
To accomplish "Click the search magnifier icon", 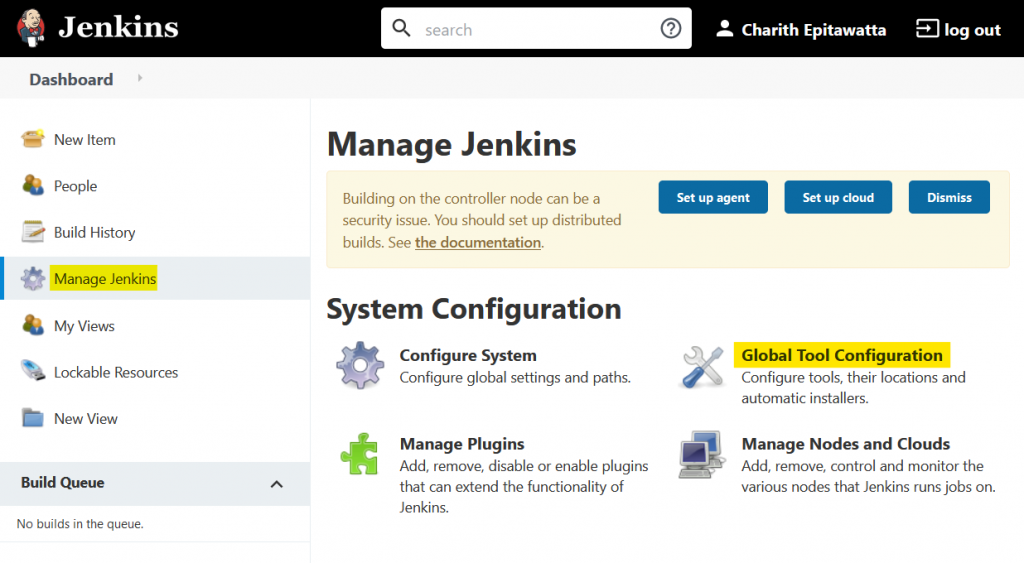I will (x=401, y=28).
